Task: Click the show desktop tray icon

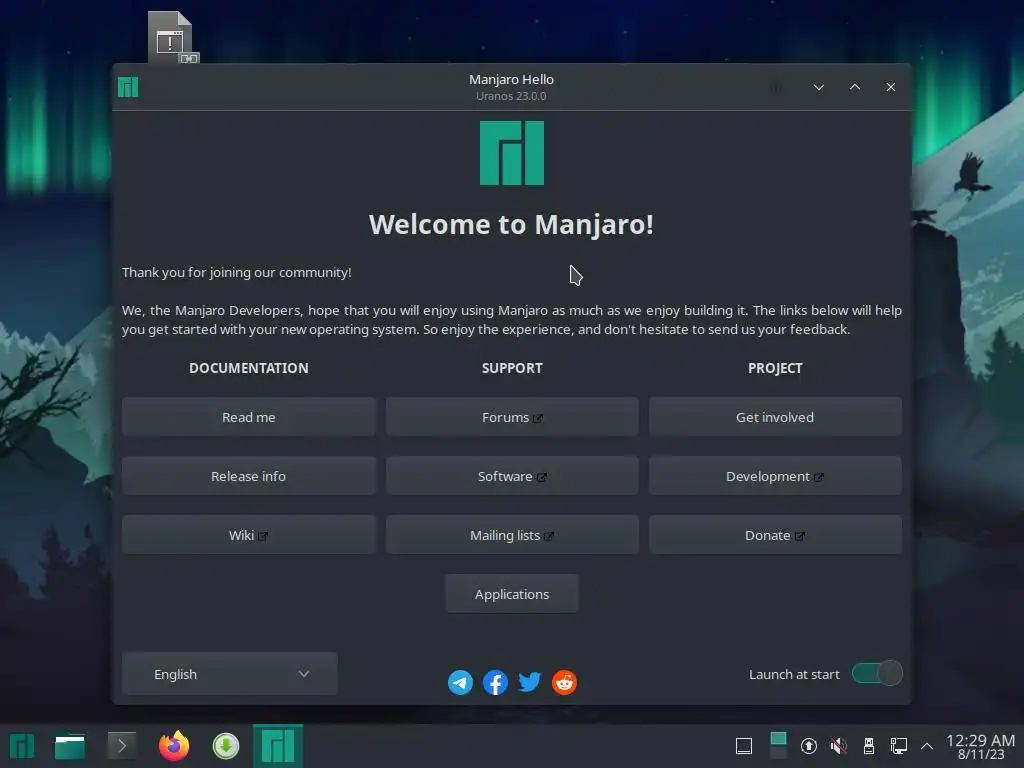Action: click(x=744, y=746)
